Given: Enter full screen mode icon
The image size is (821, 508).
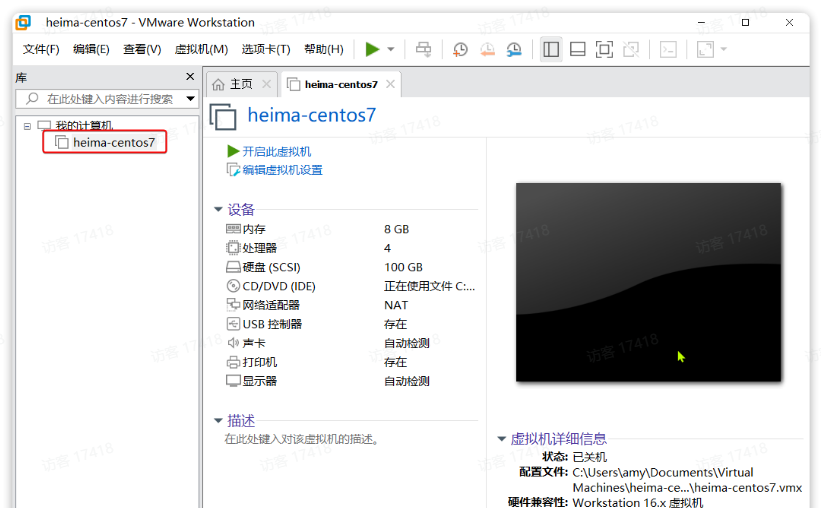Looking at the screenshot, I should click(x=604, y=49).
